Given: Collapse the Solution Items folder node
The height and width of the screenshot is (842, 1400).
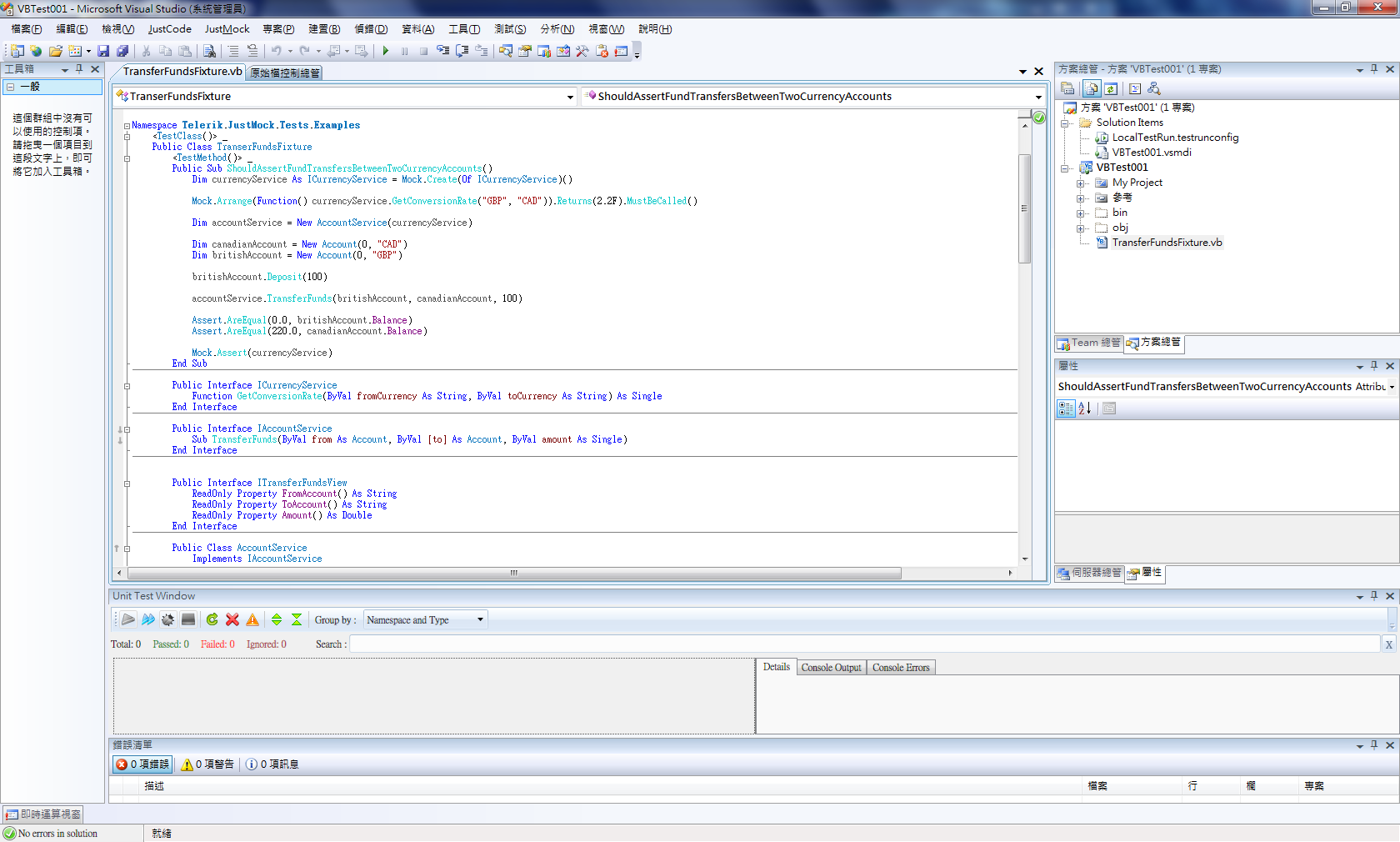Looking at the screenshot, I should tap(1065, 123).
